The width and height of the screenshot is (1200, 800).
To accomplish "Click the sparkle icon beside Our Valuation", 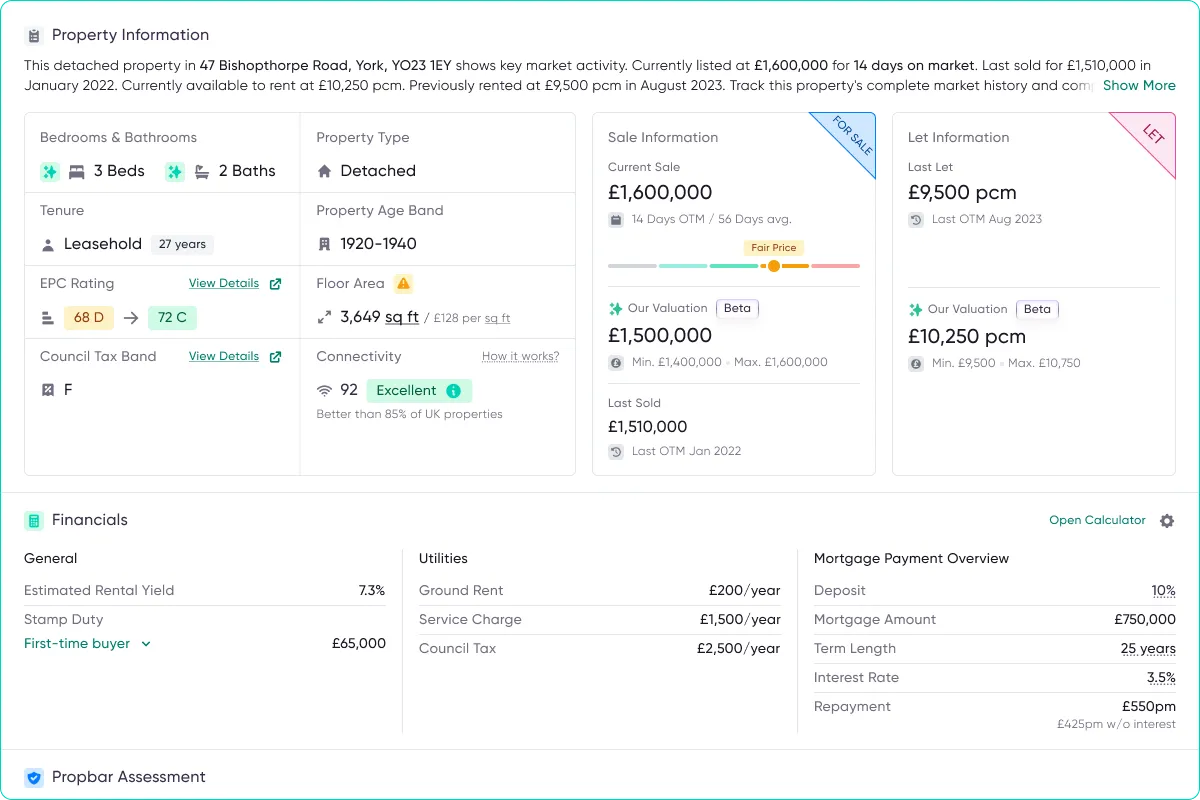I will (x=613, y=309).
